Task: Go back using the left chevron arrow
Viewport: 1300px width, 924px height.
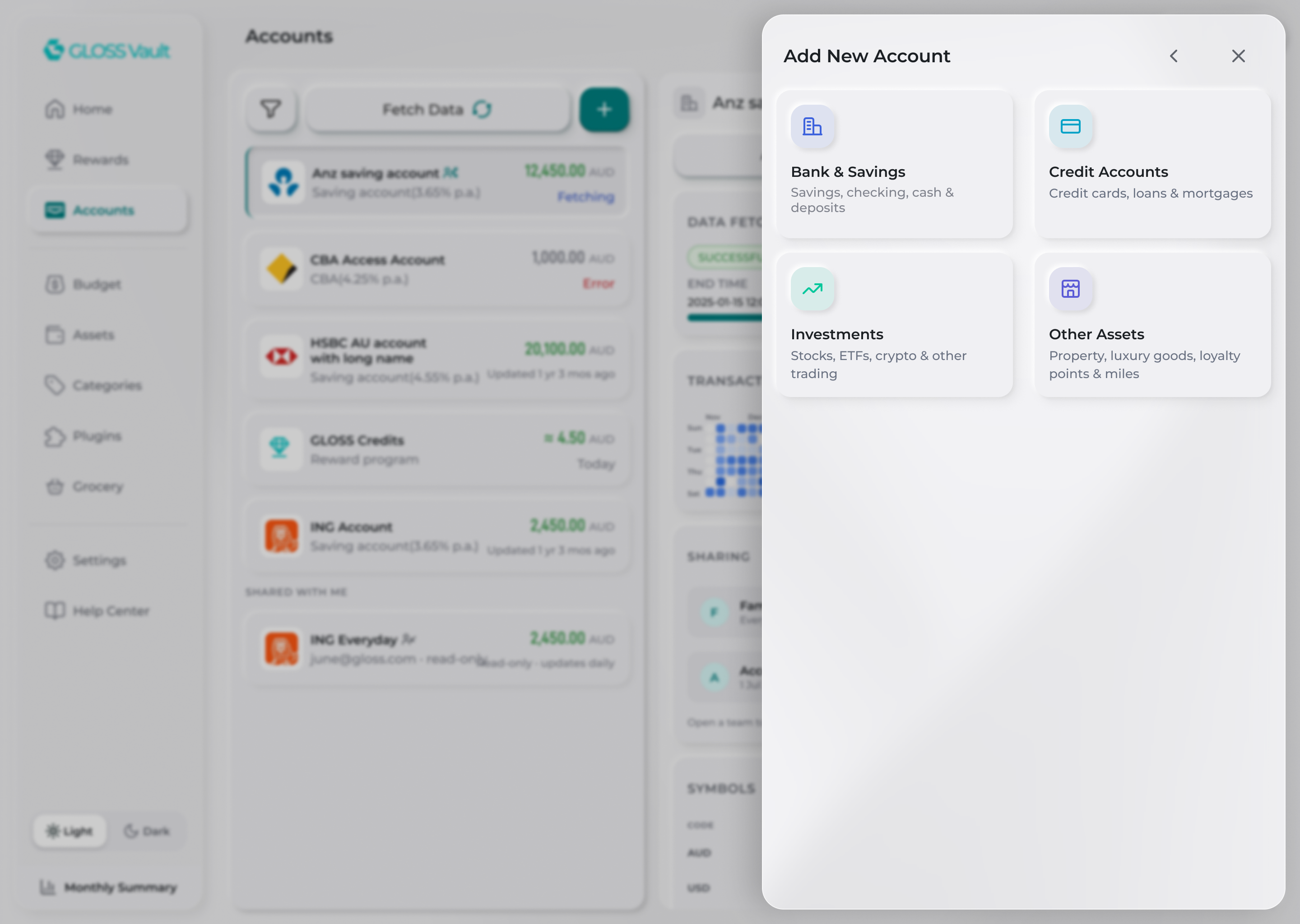Action: tap(1174, 56)
